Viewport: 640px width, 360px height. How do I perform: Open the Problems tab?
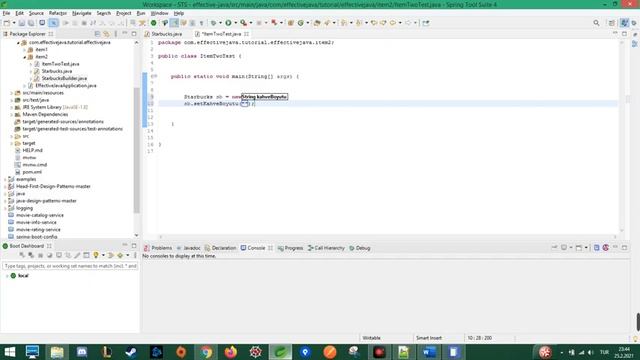pyautogui.click(x=158, y=248)
